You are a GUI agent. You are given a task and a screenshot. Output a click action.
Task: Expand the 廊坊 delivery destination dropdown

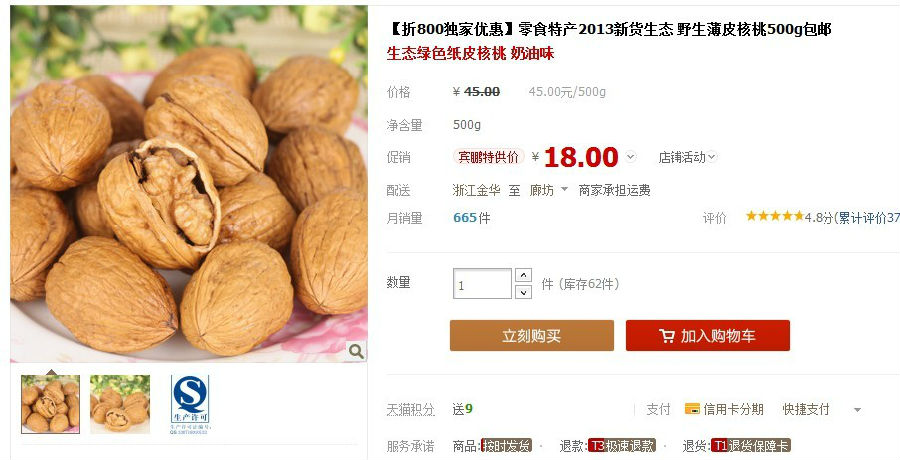(565, 189)
